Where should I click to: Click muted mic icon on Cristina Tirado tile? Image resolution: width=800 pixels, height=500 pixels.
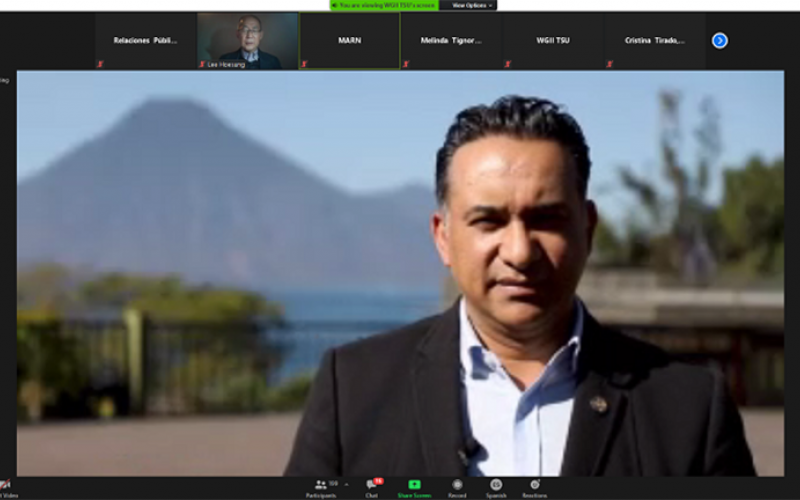pyautogui.click(x=609, y=64)
